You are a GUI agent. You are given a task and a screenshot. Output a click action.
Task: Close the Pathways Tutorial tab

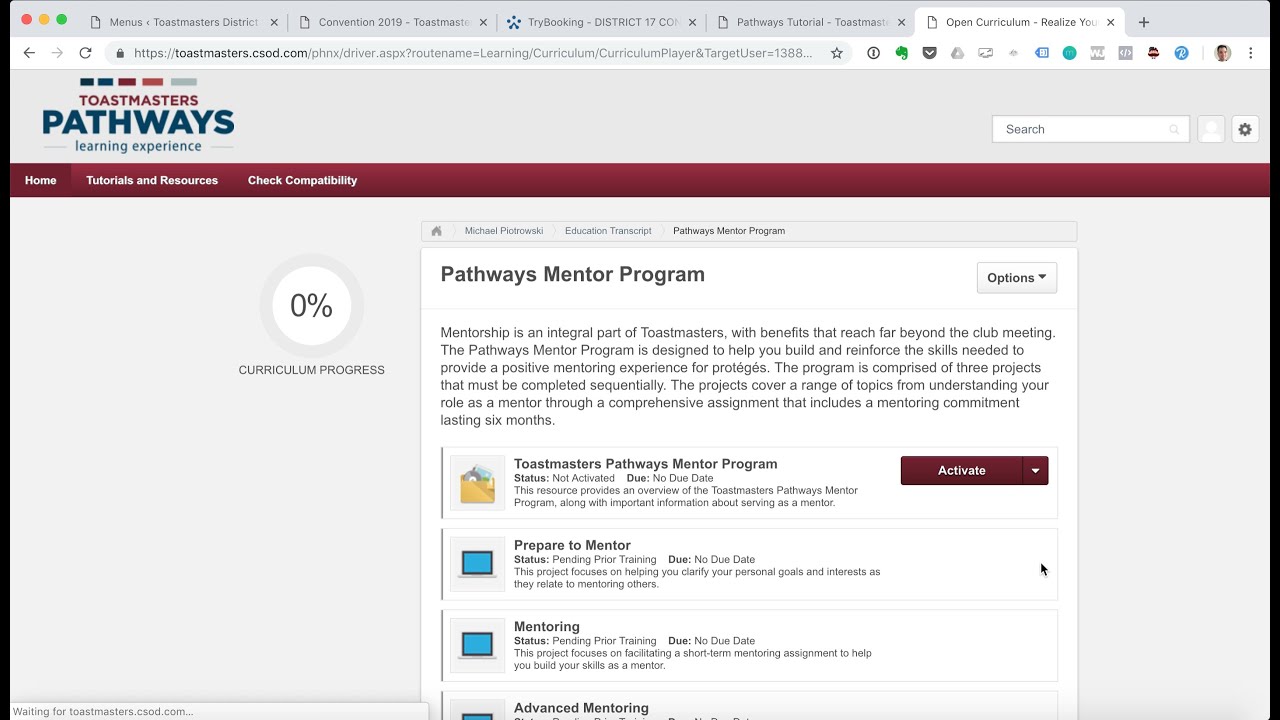tap(901, 22)
